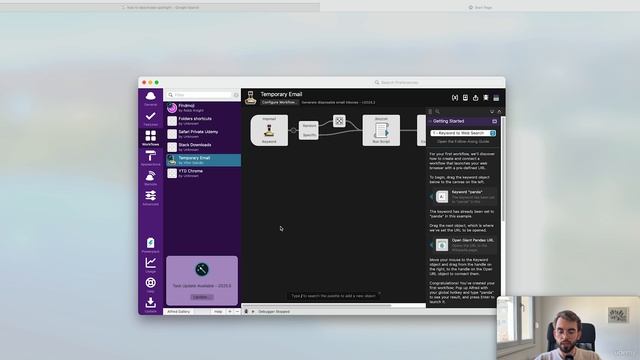
Task: Click the debugger bug icon in status bar
Action: (x=246, y=311)
